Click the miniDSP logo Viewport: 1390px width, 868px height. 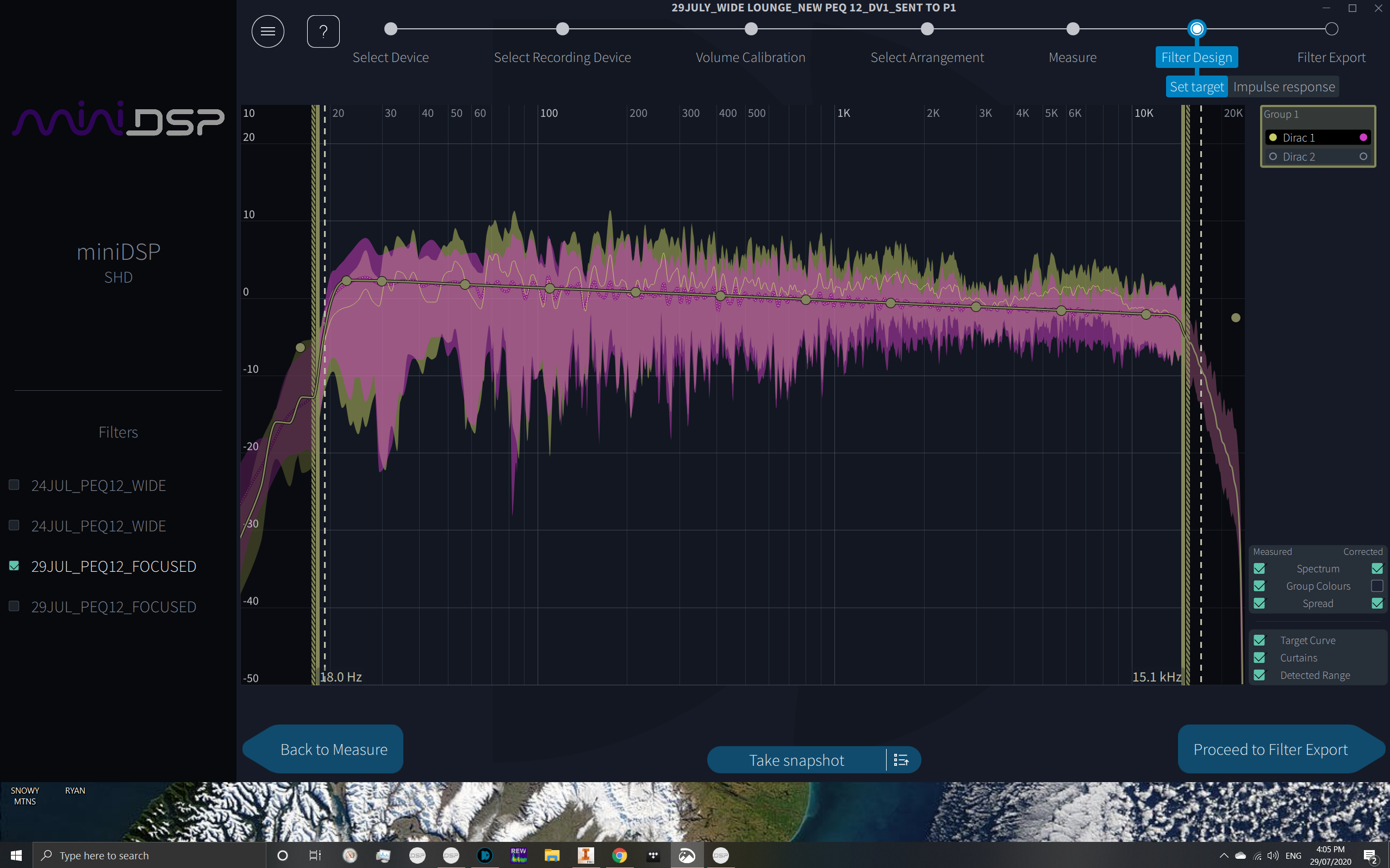click(118, 118)
